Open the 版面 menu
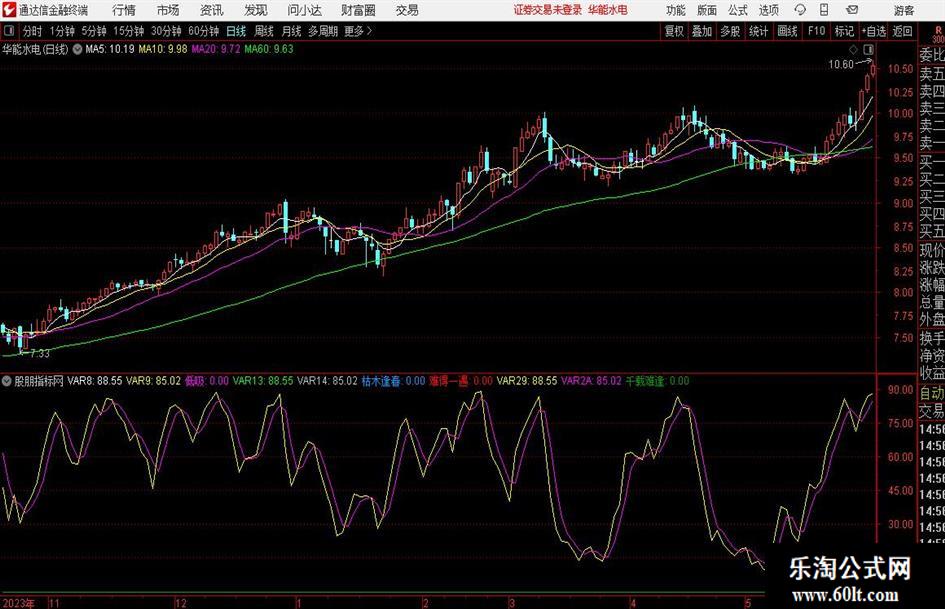This screenshot has height=609, width=945. point(707,10)
